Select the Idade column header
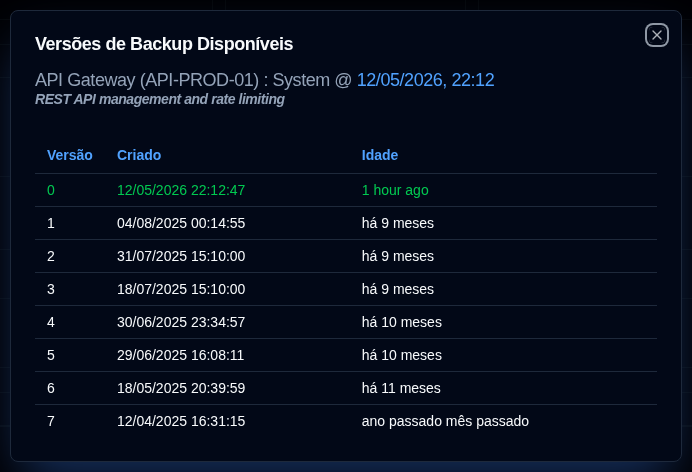The image size is (692, 472). (x=380, y=155)
